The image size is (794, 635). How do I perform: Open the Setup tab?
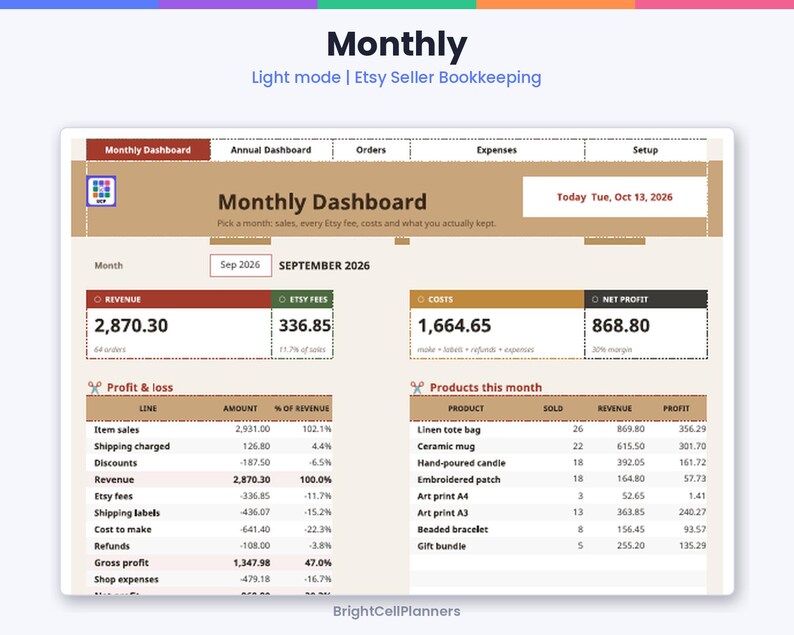[645, 150]
